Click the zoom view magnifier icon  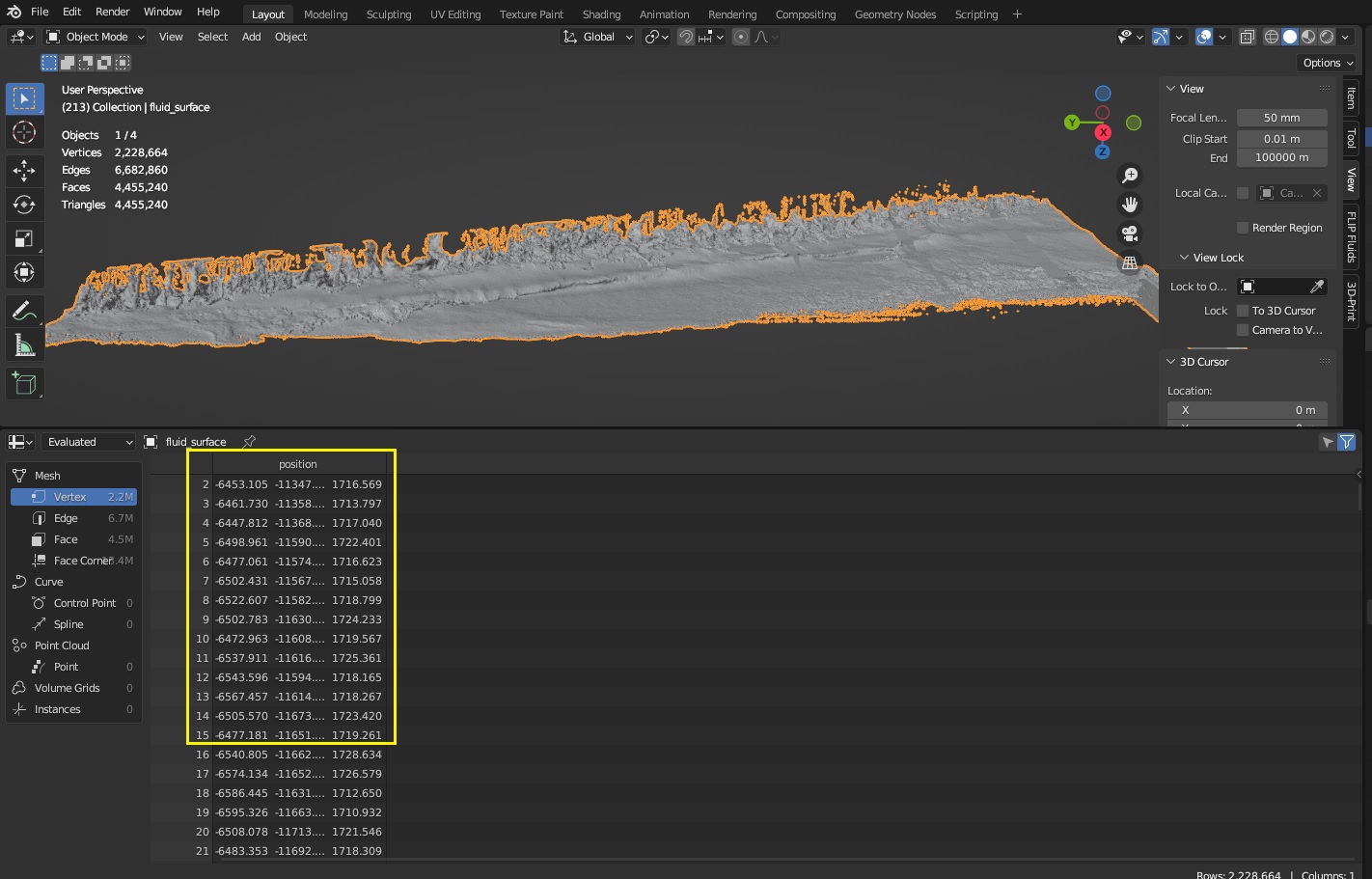[x=1130, y=176]
